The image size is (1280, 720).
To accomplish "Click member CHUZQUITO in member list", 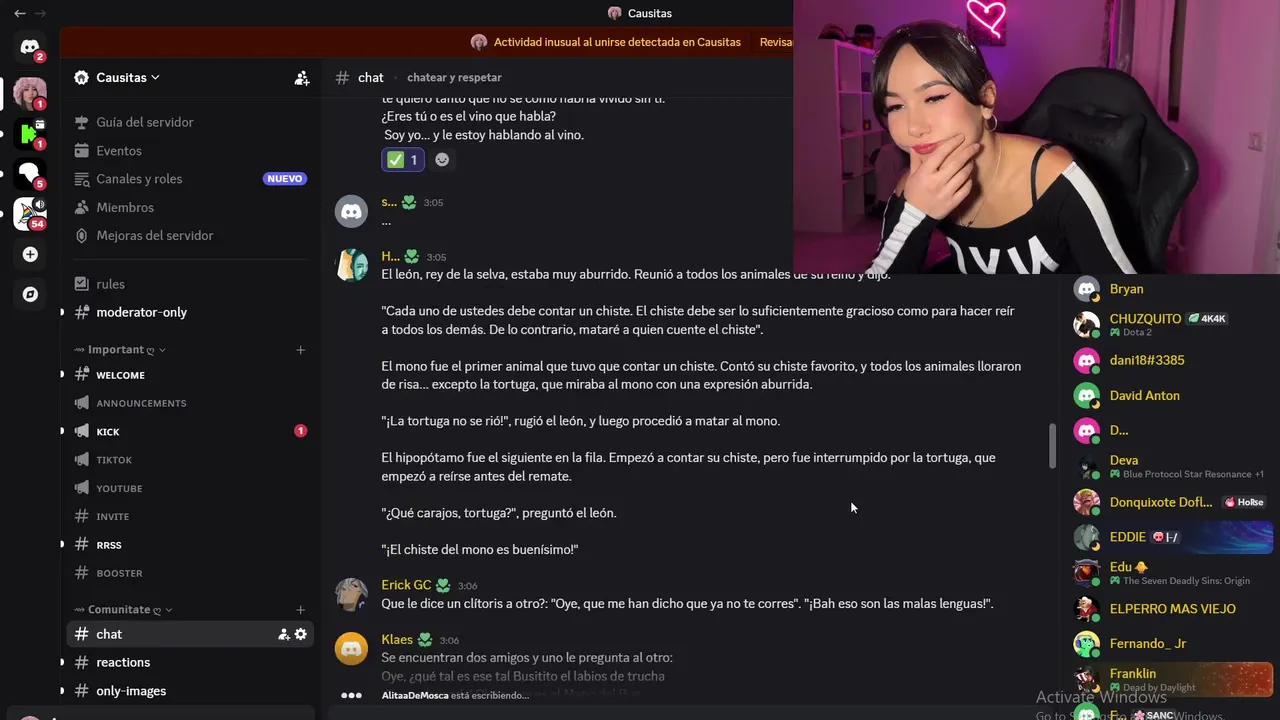I will click(x=1145, y=319).
